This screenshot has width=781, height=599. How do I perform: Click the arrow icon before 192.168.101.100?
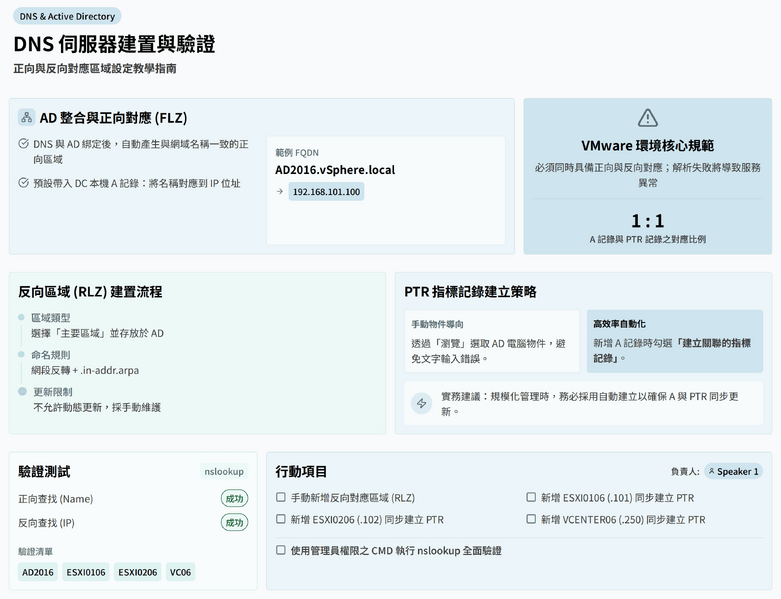279,191
